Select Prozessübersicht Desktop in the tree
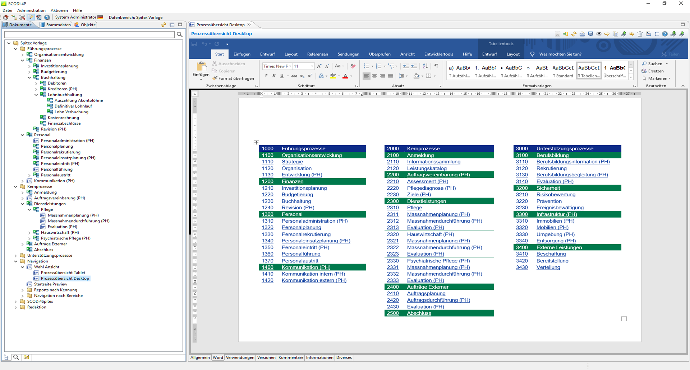This screenshot has width=690, height=370. (x=65, y=278)
